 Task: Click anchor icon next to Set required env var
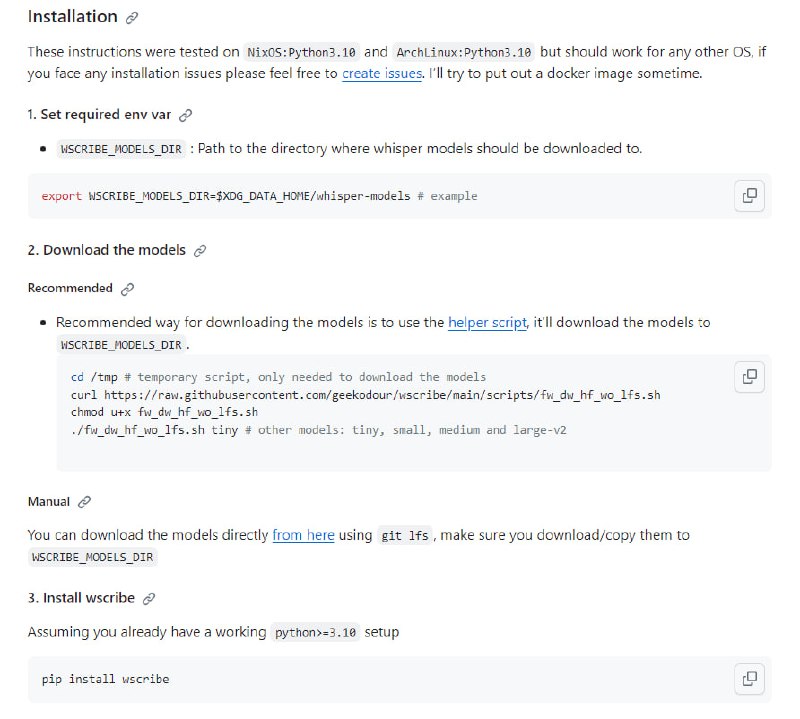(185, 116)
